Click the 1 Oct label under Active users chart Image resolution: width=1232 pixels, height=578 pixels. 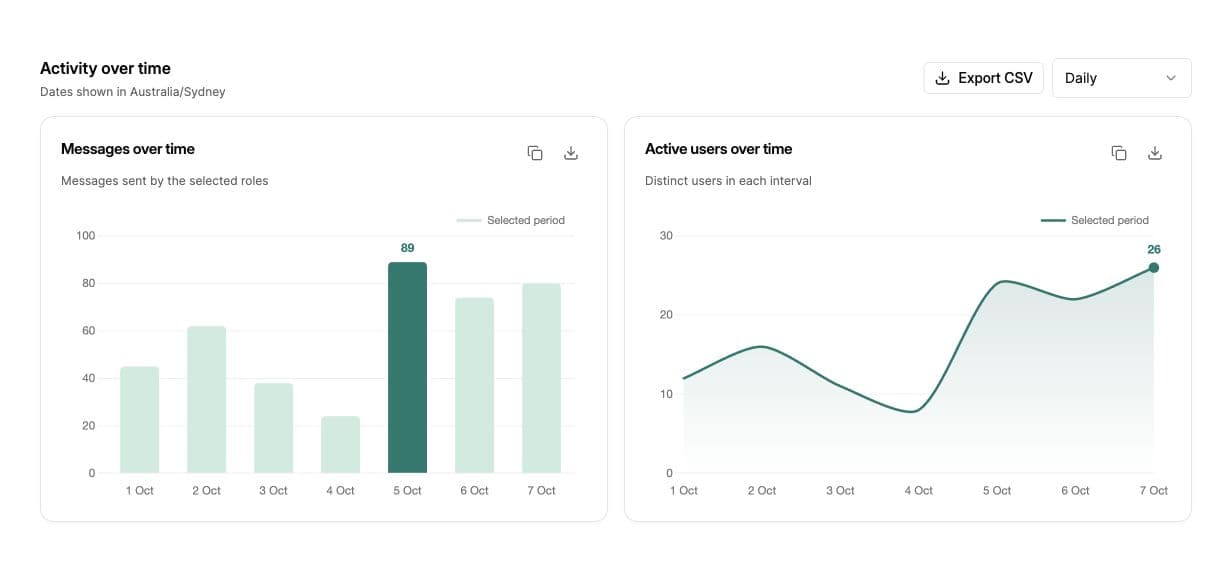pyautogui.click(x=684, y=490)
